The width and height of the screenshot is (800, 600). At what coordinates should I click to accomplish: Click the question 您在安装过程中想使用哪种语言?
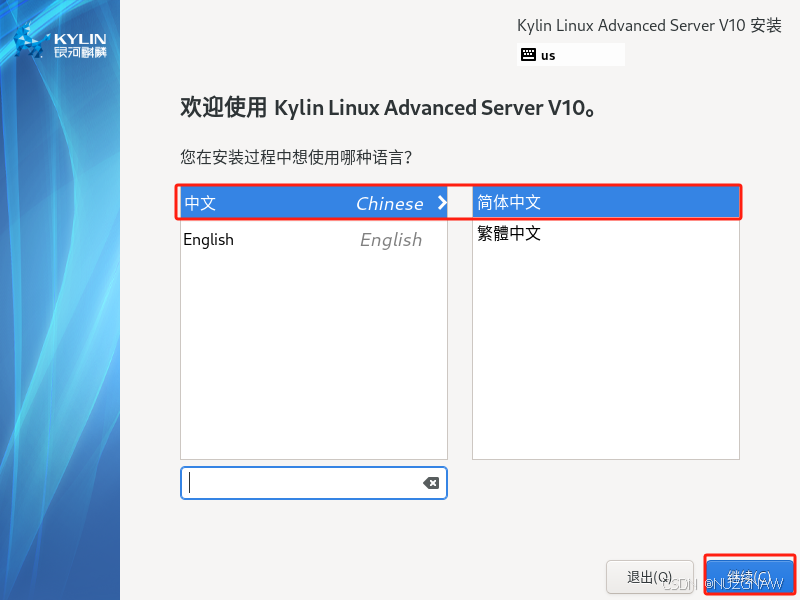(296, 157)
